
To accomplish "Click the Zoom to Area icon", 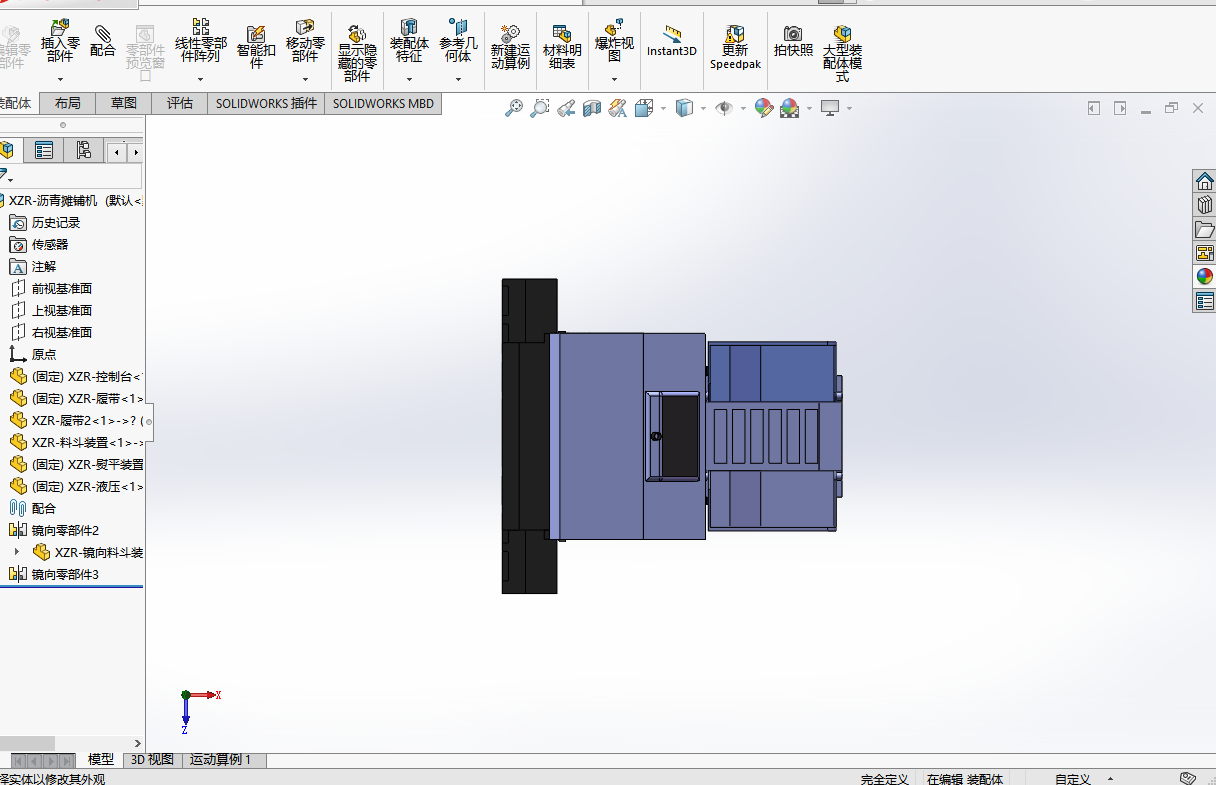I will click(540, 108).
